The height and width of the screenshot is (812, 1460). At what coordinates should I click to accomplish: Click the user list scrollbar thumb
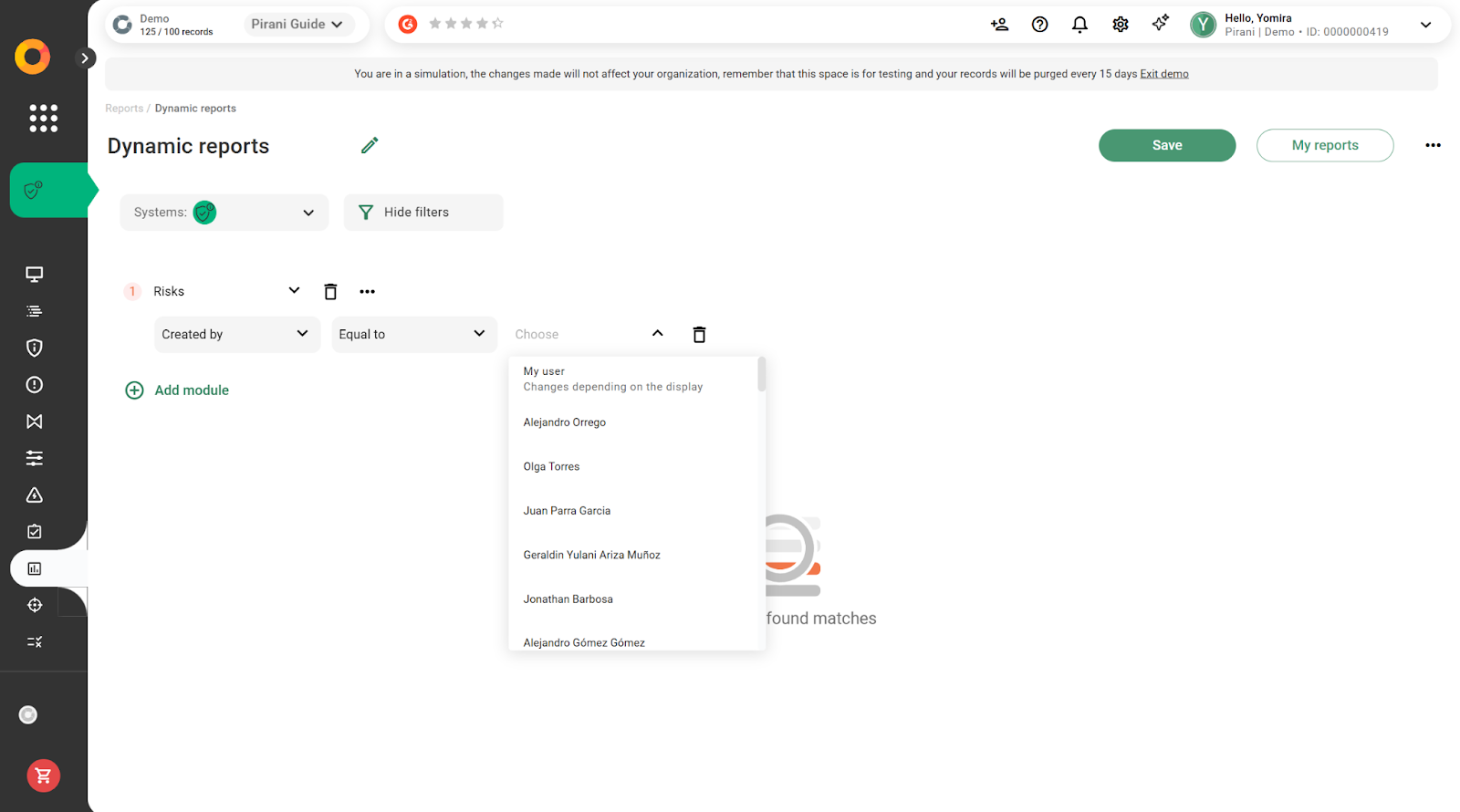761,374
